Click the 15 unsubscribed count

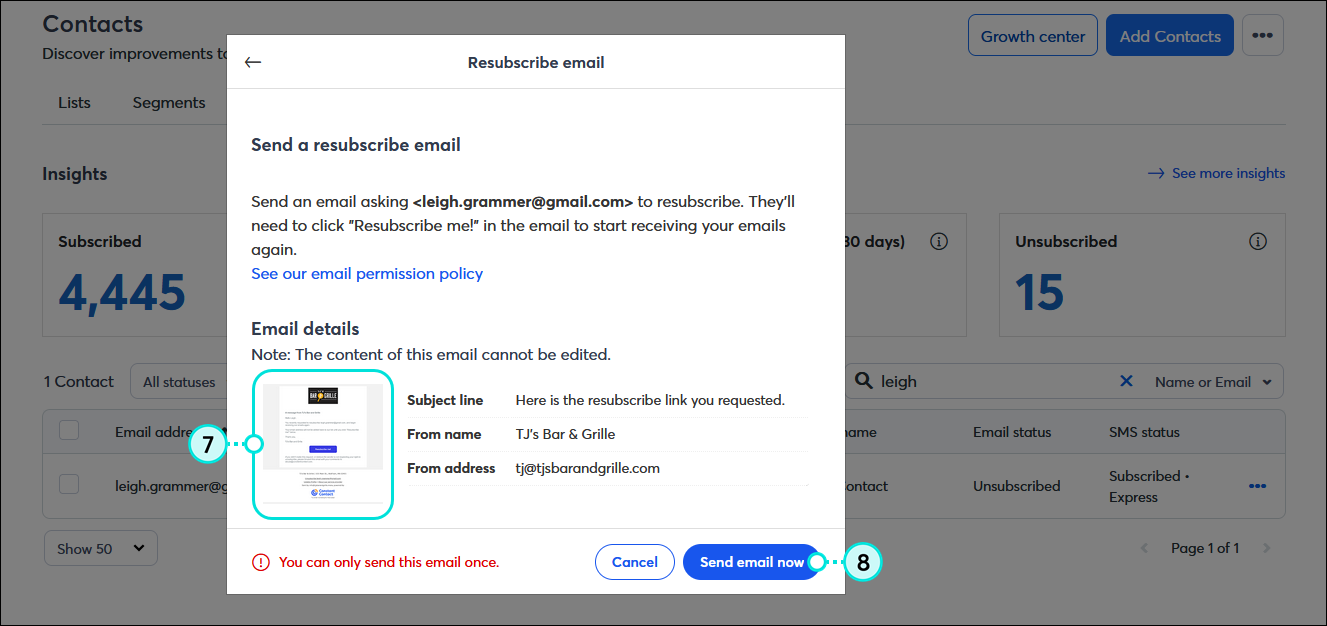(x=1040, y=292)
